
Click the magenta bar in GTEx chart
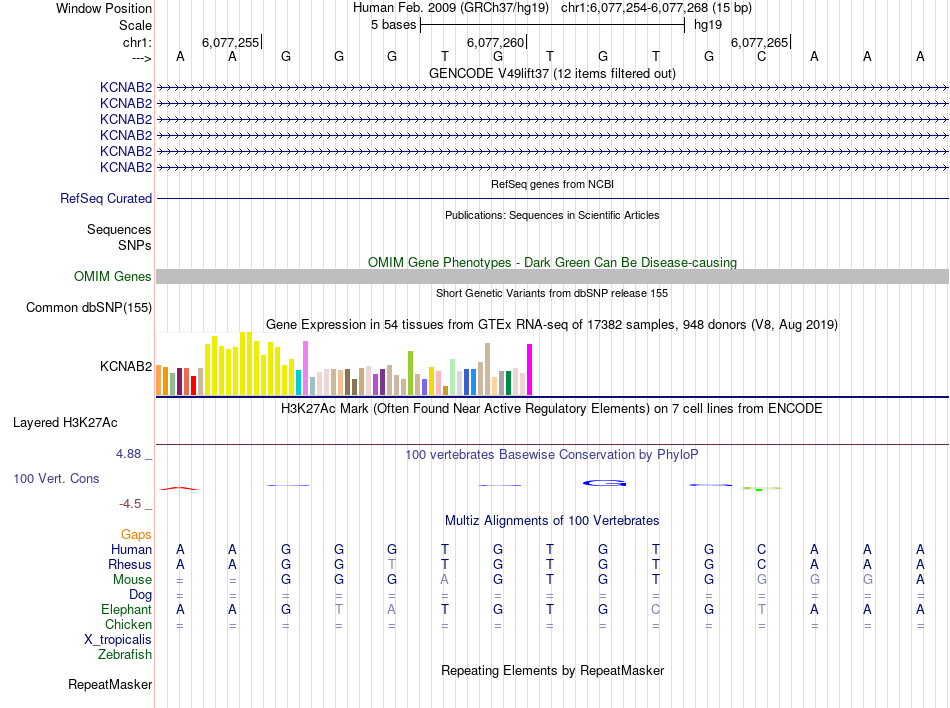[529, 370]
